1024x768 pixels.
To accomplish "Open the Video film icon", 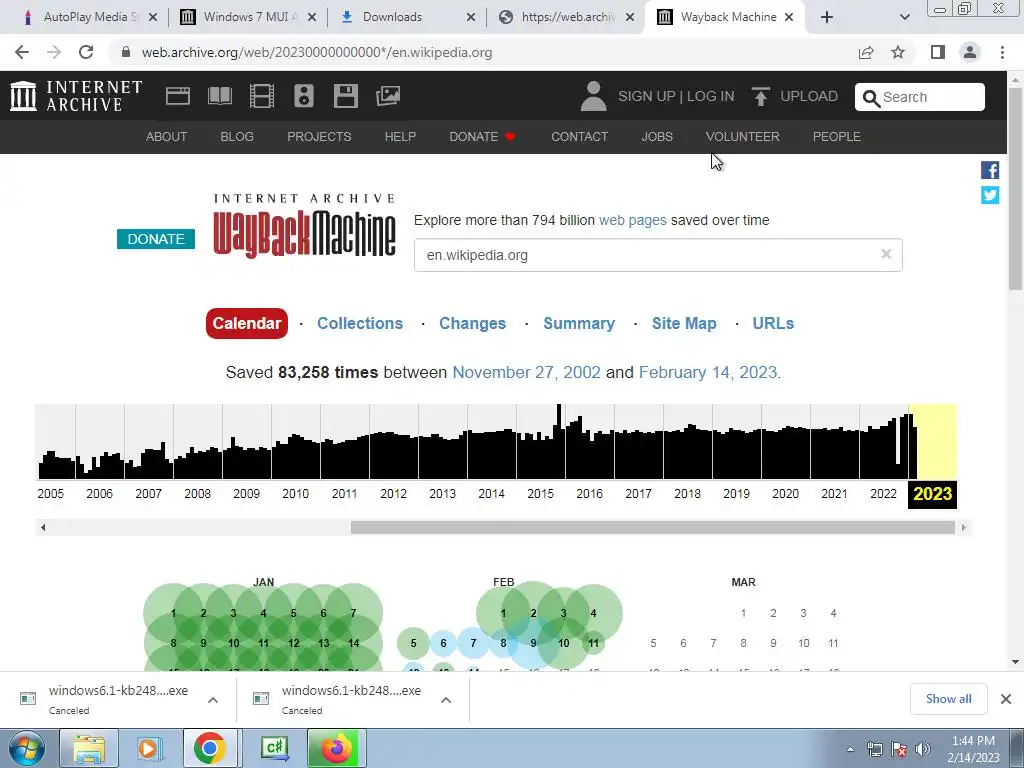I will pos(262,96).
